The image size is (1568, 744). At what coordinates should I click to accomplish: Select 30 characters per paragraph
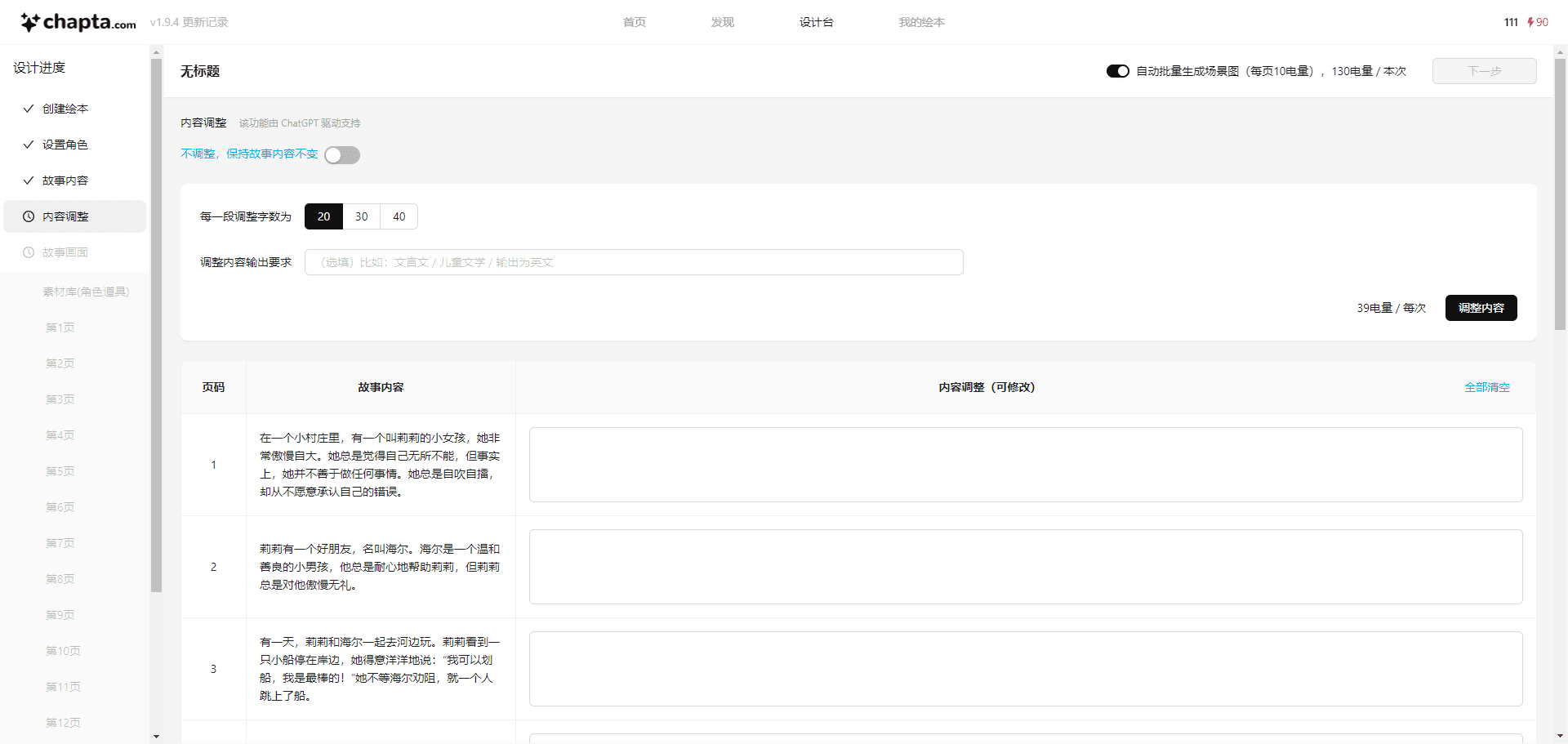pos(361,216)
